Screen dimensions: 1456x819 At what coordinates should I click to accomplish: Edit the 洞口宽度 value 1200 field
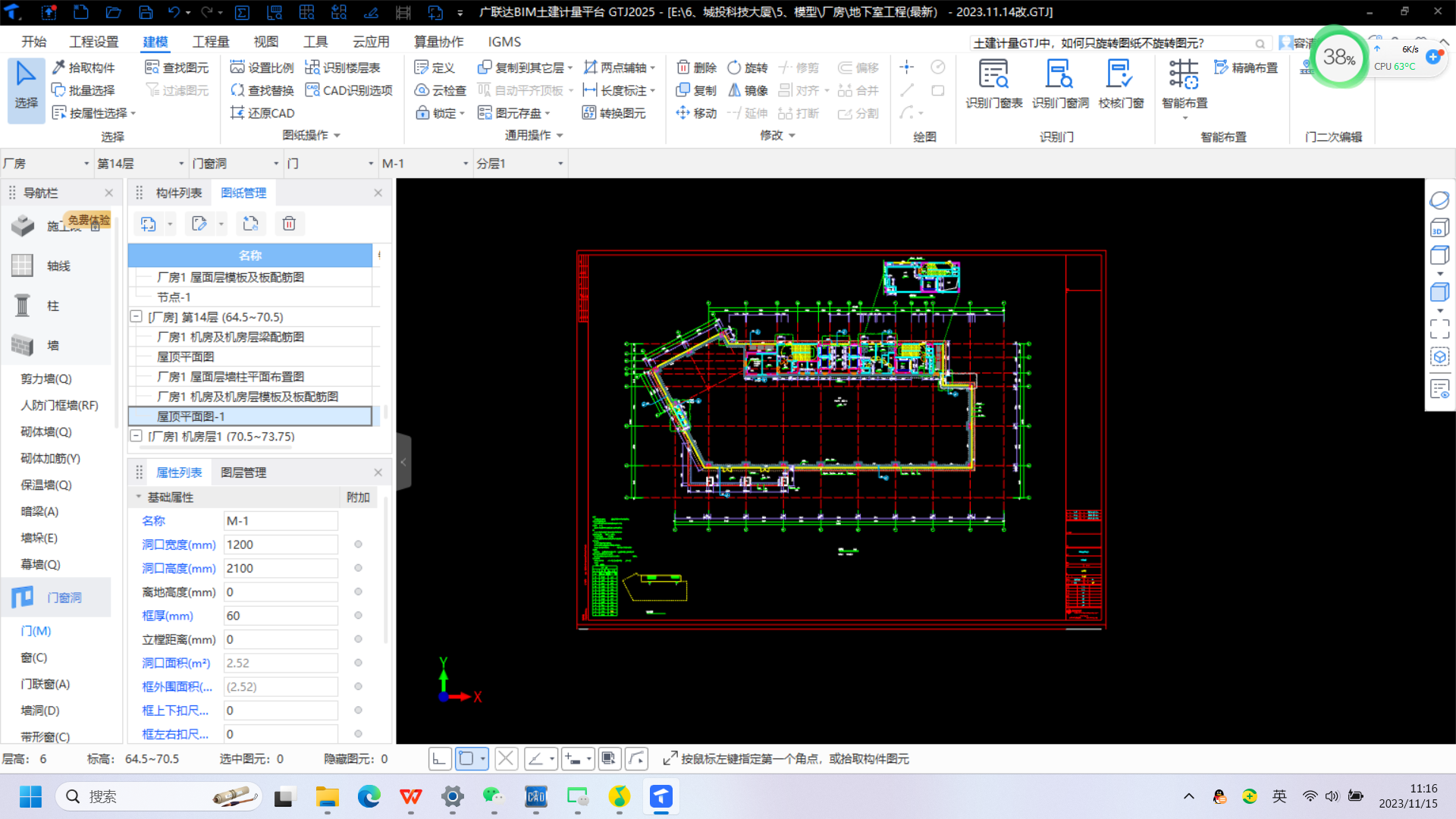tap(281, 544)
